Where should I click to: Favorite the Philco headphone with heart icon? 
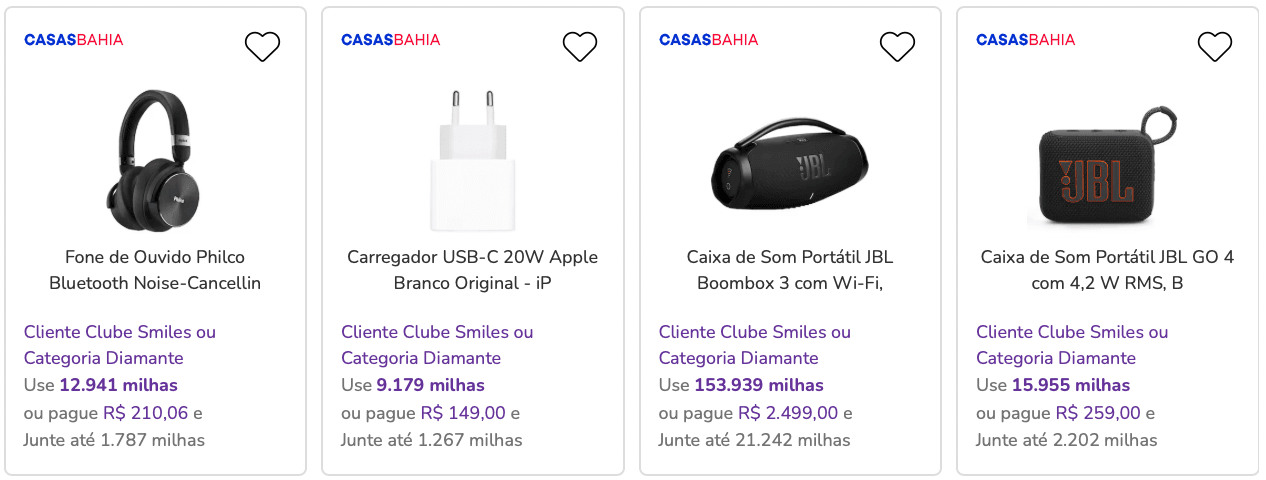(x=263, y=46)
